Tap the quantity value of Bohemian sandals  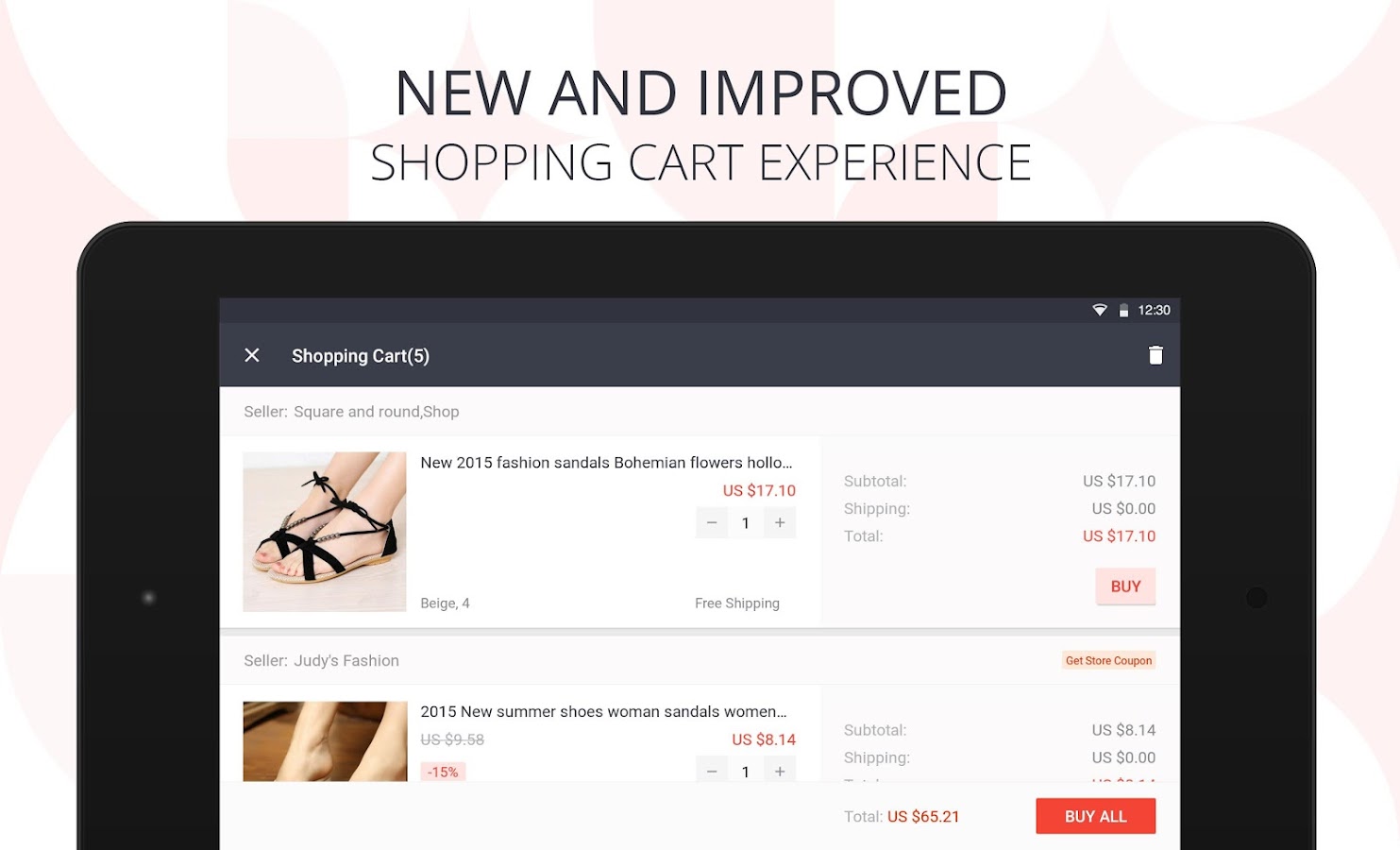tap(746, 522)
